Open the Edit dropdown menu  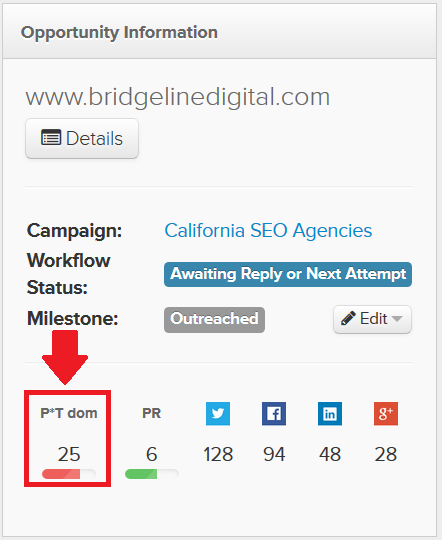tap(372, 319)
